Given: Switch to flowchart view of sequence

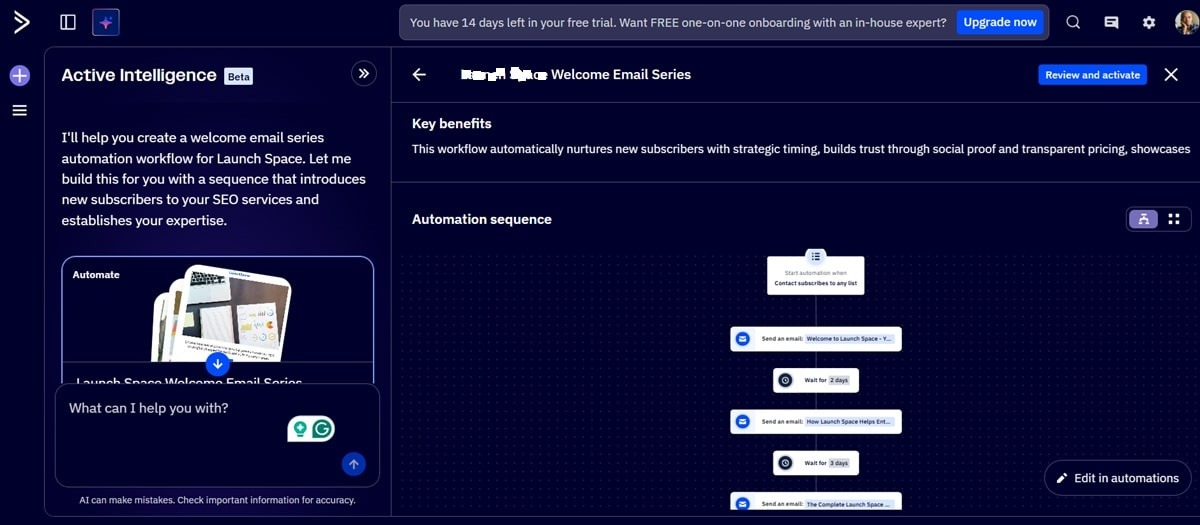Looking at the screenshot, I should pyautogui.click(x=1143, y=219).
